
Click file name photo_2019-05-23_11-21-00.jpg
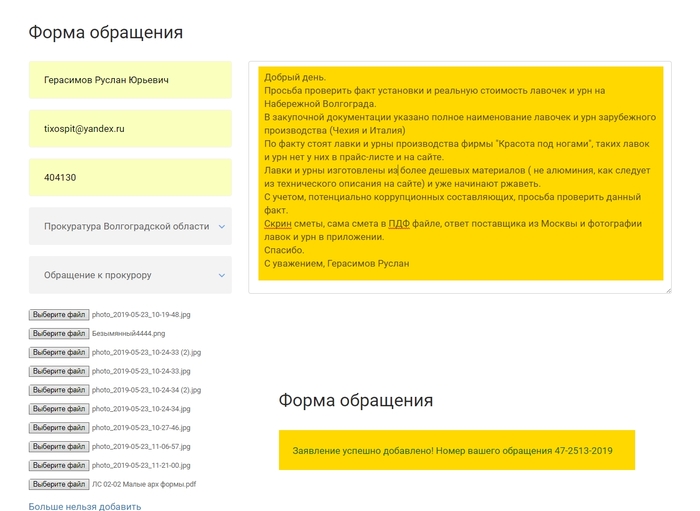(141, 465)
